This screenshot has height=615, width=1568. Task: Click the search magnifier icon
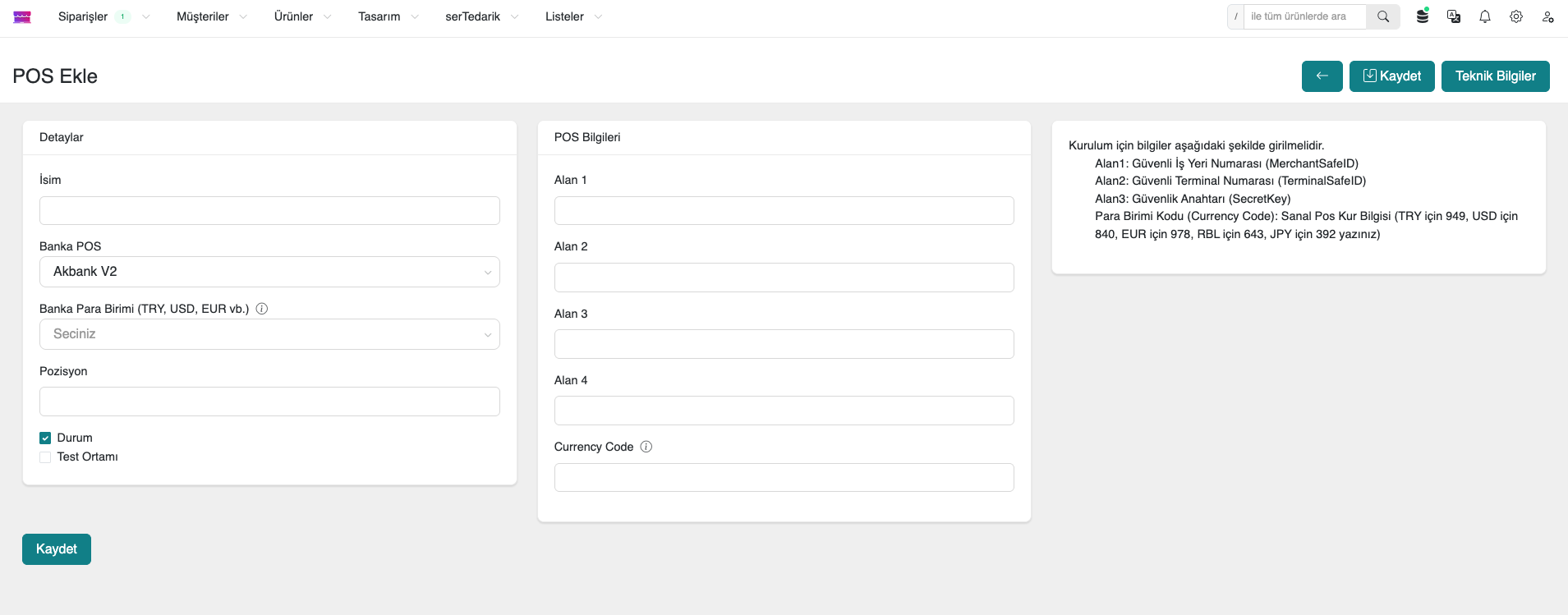pos(1383,16)
